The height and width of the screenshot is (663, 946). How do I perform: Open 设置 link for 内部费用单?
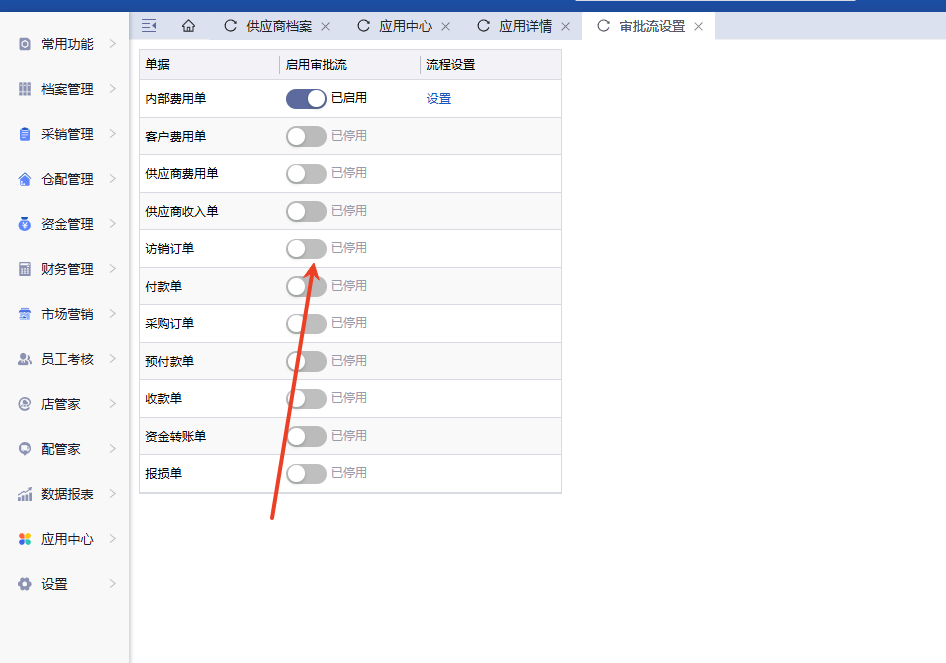tap(438, 98)
